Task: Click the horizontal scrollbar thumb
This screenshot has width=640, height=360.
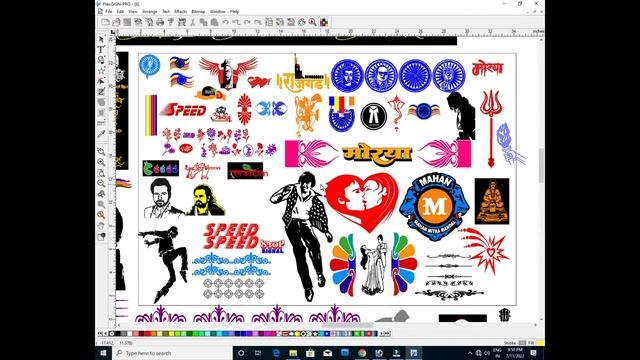Action: coord(348,325)
